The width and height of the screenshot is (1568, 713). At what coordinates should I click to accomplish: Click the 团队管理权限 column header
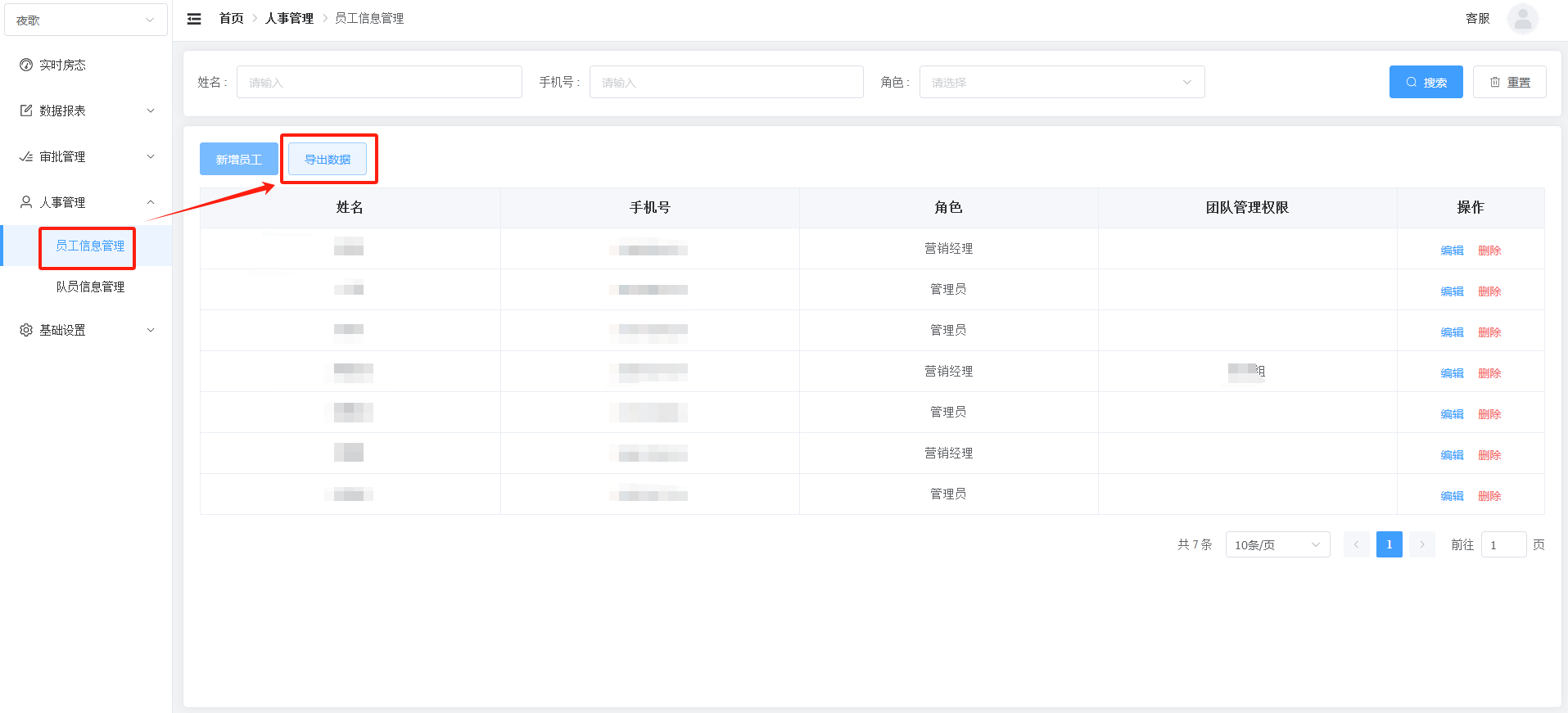tap(1247, 208)
